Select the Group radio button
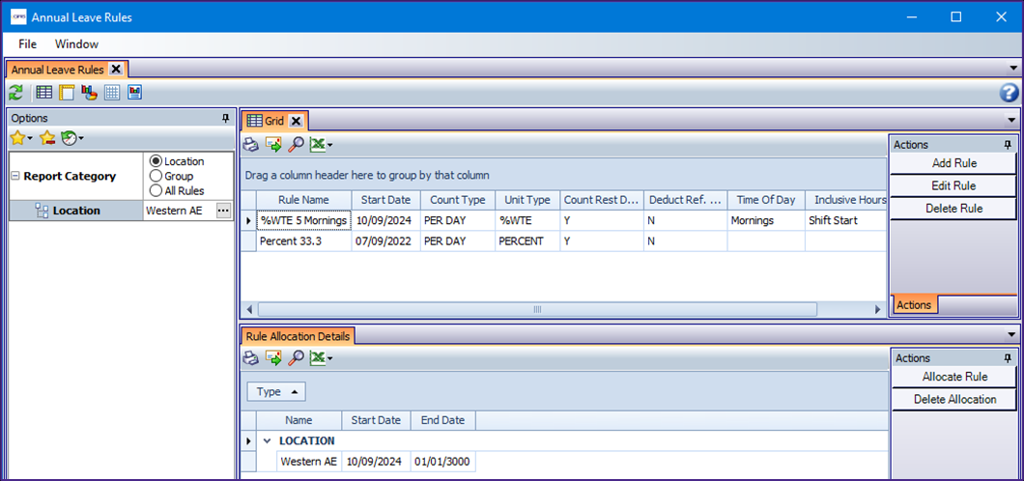The image size is (1024, 481). point(155,176)
